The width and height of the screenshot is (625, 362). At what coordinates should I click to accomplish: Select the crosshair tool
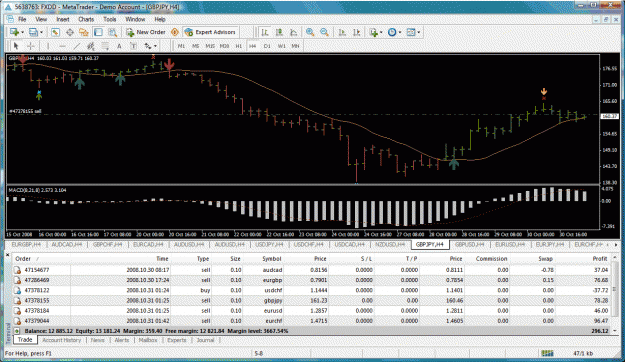coord(30,46)
